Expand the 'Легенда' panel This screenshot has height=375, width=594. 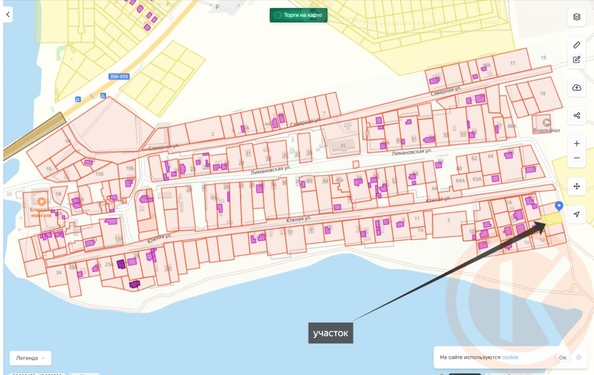(x=30, y=358)
